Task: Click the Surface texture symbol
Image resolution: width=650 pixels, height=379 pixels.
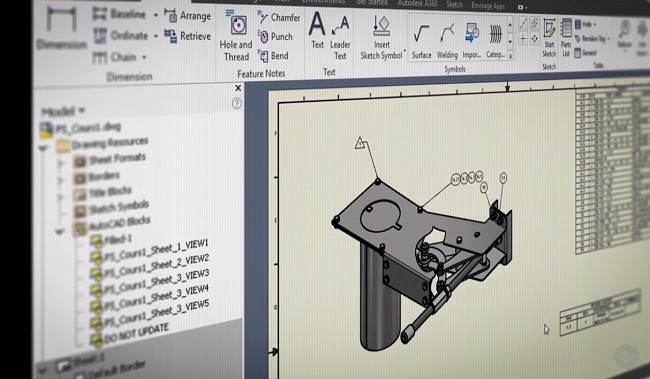Action: point(422,41)
